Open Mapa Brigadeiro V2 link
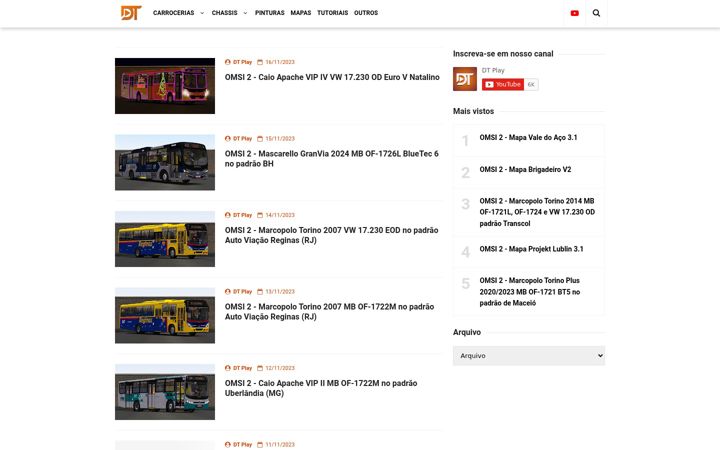The height and width of the screenshot is (450, 720). tap(525, 169)
